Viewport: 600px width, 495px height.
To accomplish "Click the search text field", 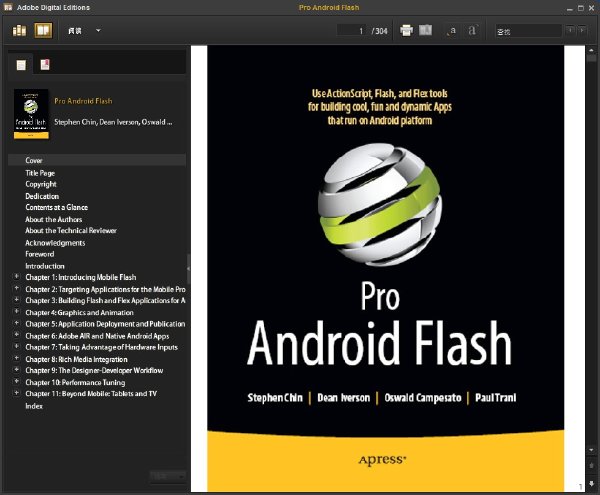I will click(528, 31).
